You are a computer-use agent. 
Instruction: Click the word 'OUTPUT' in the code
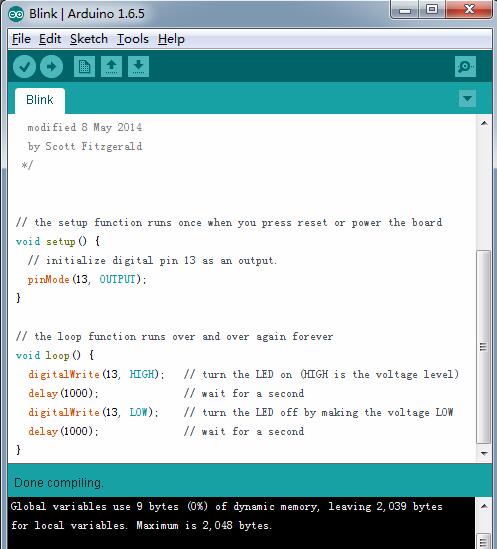(117, 279)
